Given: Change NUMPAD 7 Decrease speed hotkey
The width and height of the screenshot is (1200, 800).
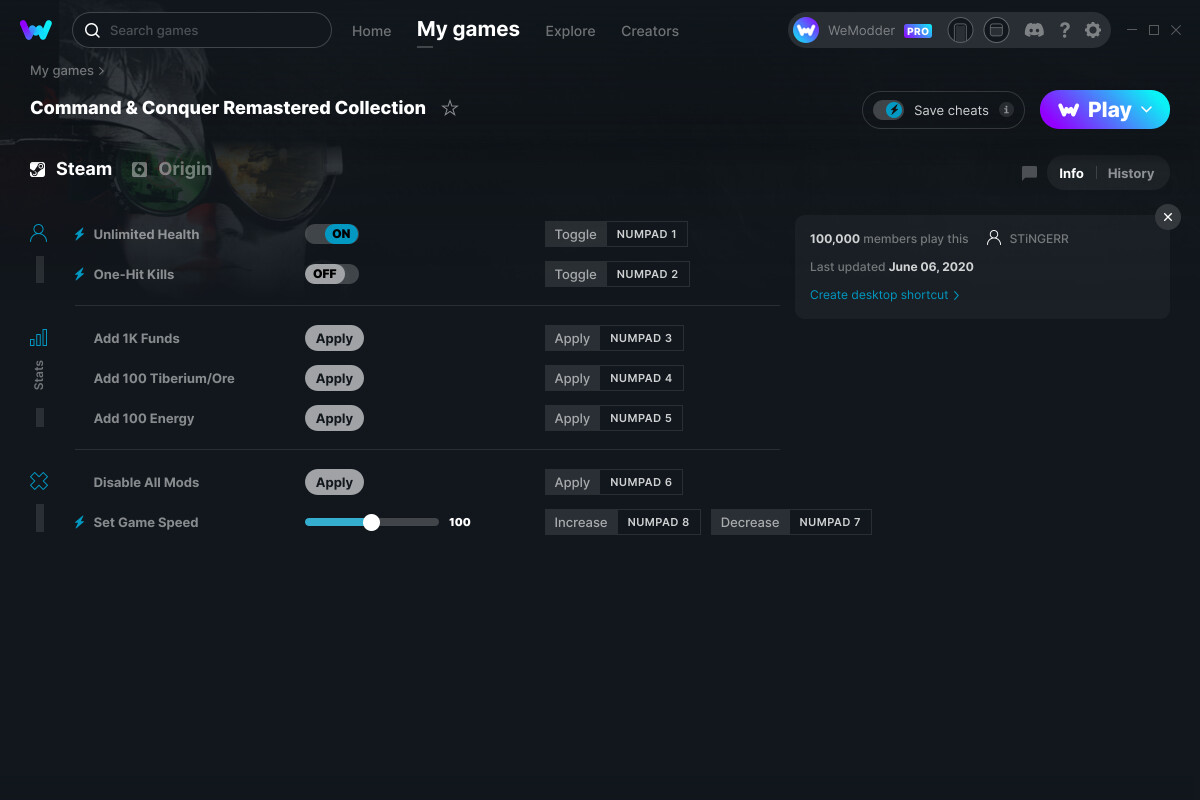Looking at the screenshot, I should (830, 522).
